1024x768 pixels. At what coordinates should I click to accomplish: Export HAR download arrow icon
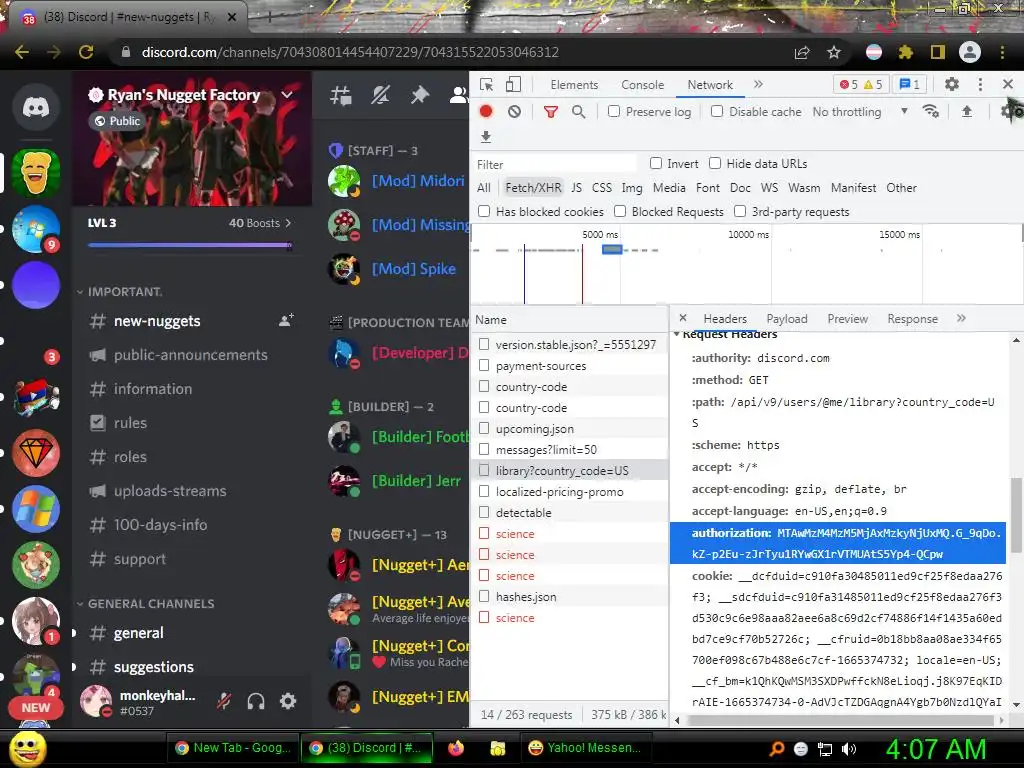(485, 137)
